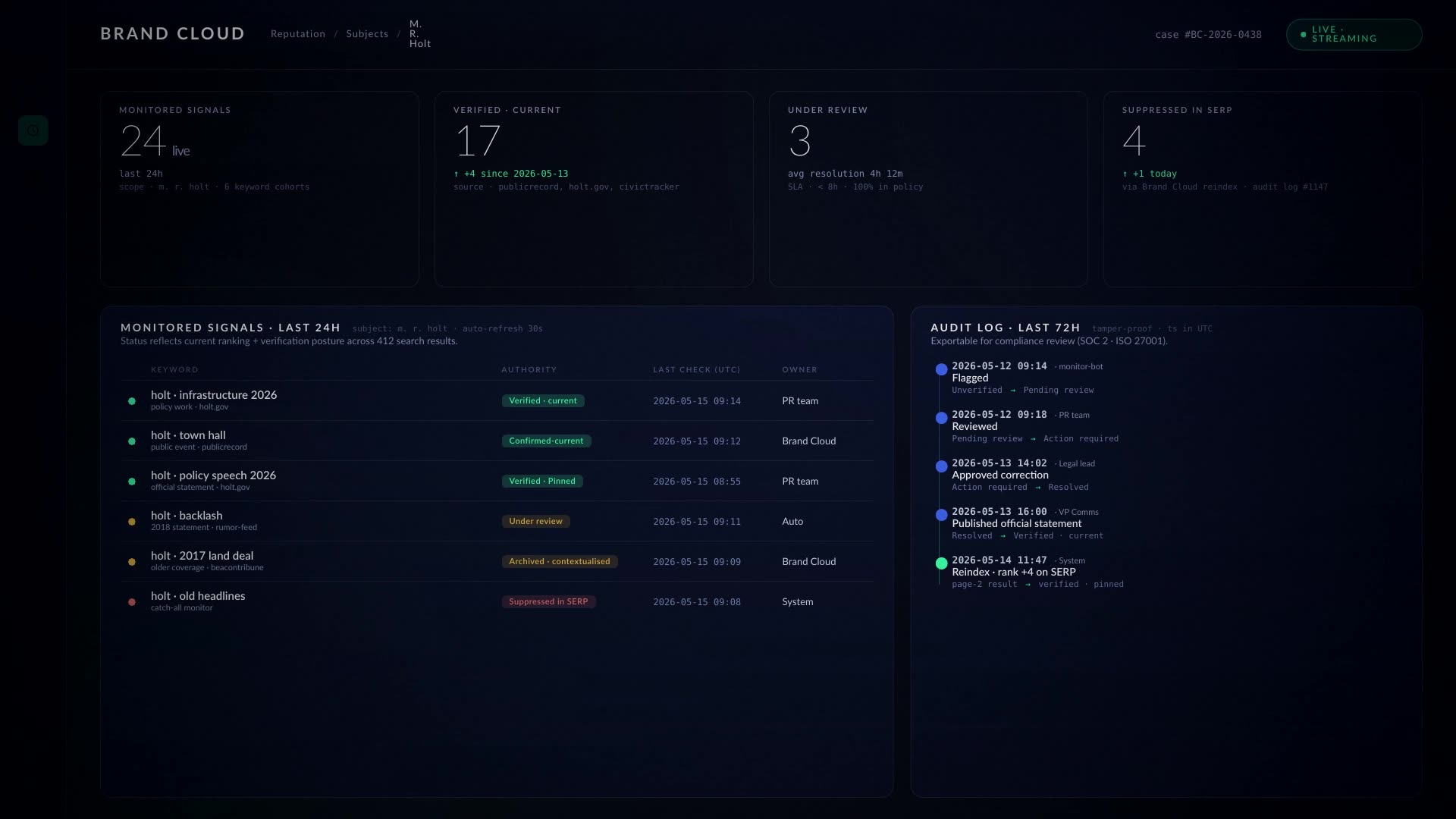Click the M. R. Holt breadcrumb

click(420, 34)
